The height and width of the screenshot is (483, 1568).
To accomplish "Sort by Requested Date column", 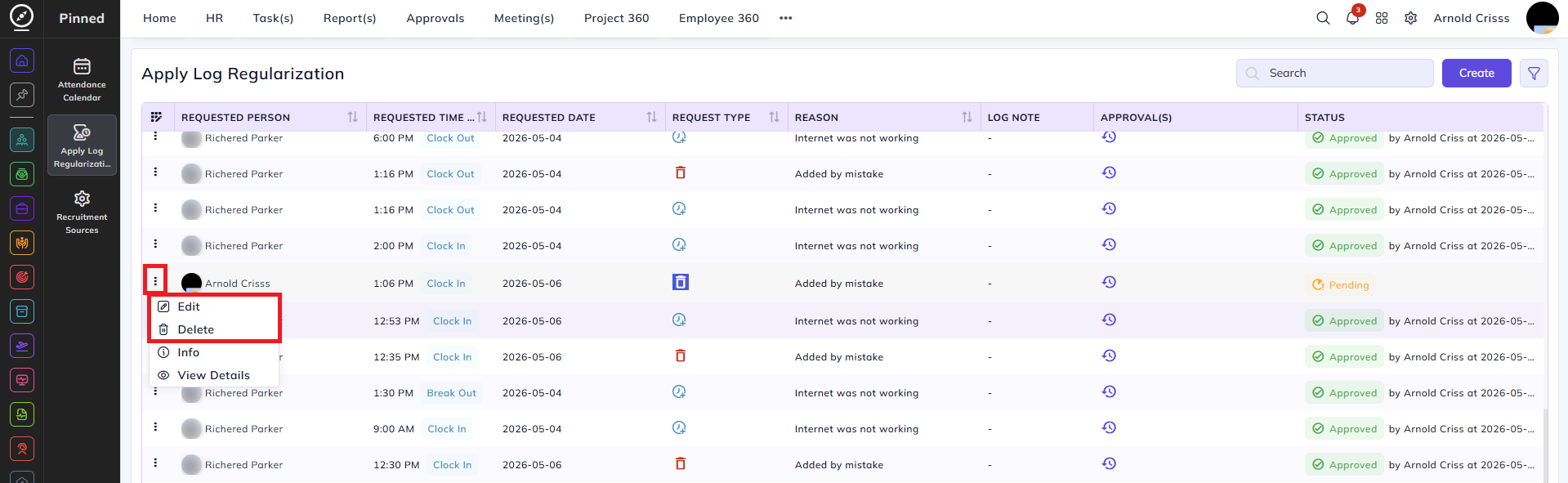I will pyautogui.click(x=651, y=117).
